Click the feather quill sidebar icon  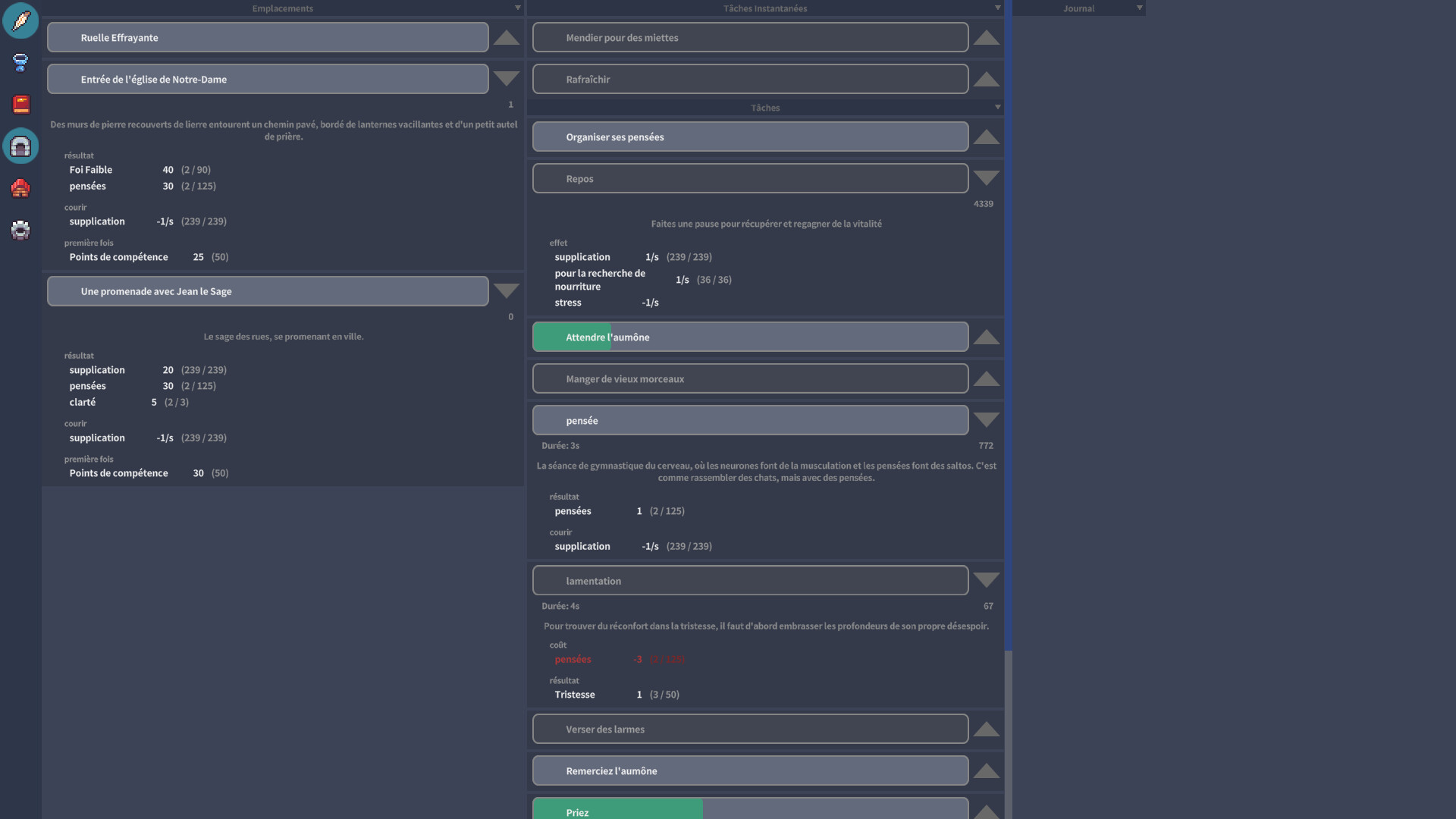coord(20,20)
